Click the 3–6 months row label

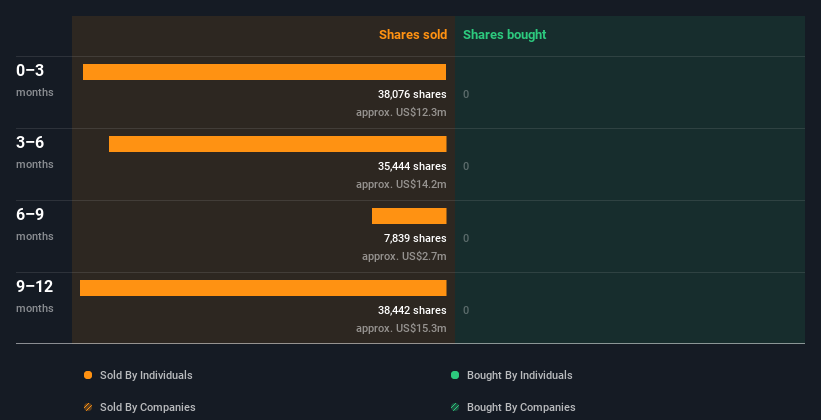tap(35, 152)
